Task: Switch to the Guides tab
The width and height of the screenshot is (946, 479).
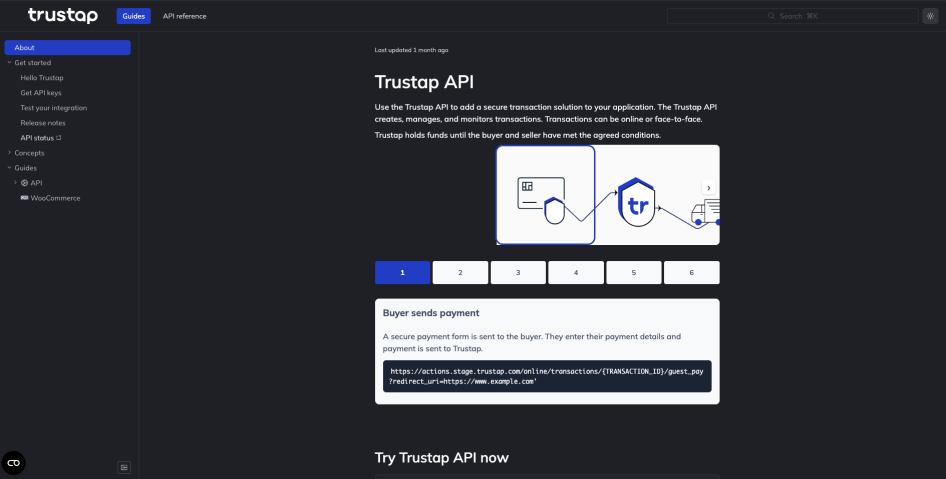Action: click(133, 16)
